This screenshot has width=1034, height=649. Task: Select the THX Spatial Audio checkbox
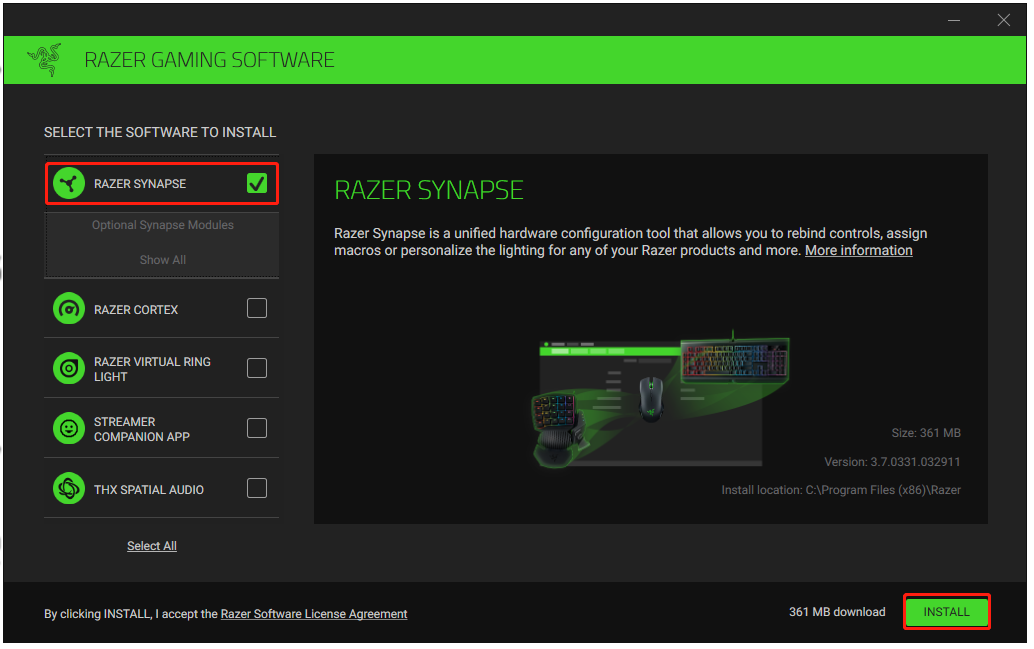point(257,489)
